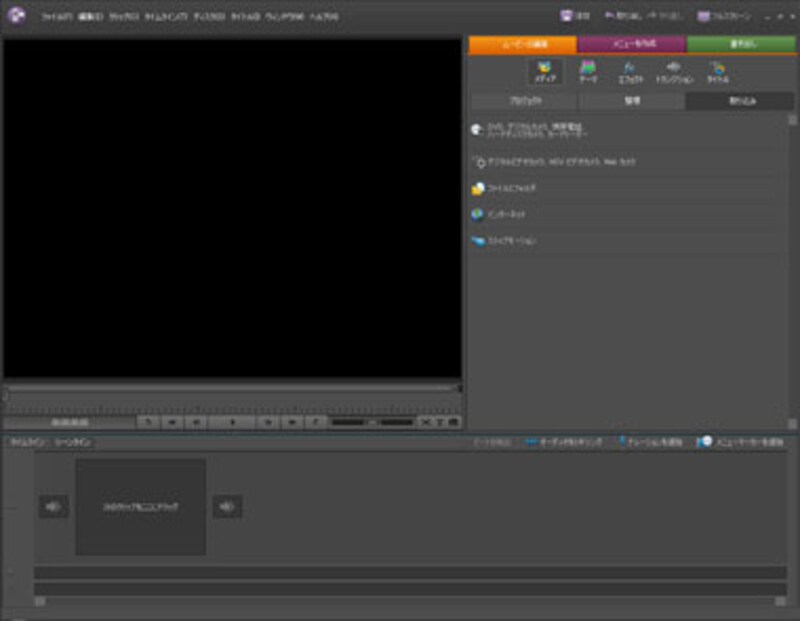The width and height of the screenshot is (800, 621).
Task: Select the Project (プロジェクト) sub-tab
Action: [524, 101]
